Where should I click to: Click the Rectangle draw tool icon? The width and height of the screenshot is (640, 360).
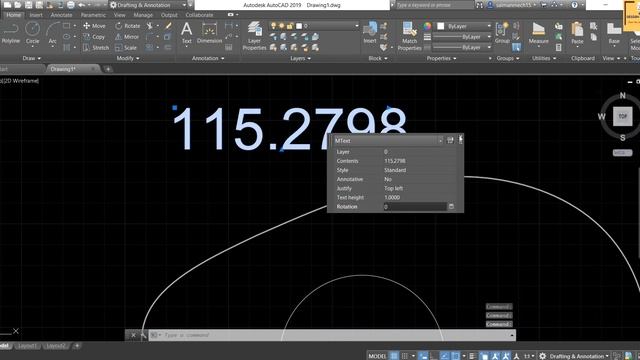(67, 26)
